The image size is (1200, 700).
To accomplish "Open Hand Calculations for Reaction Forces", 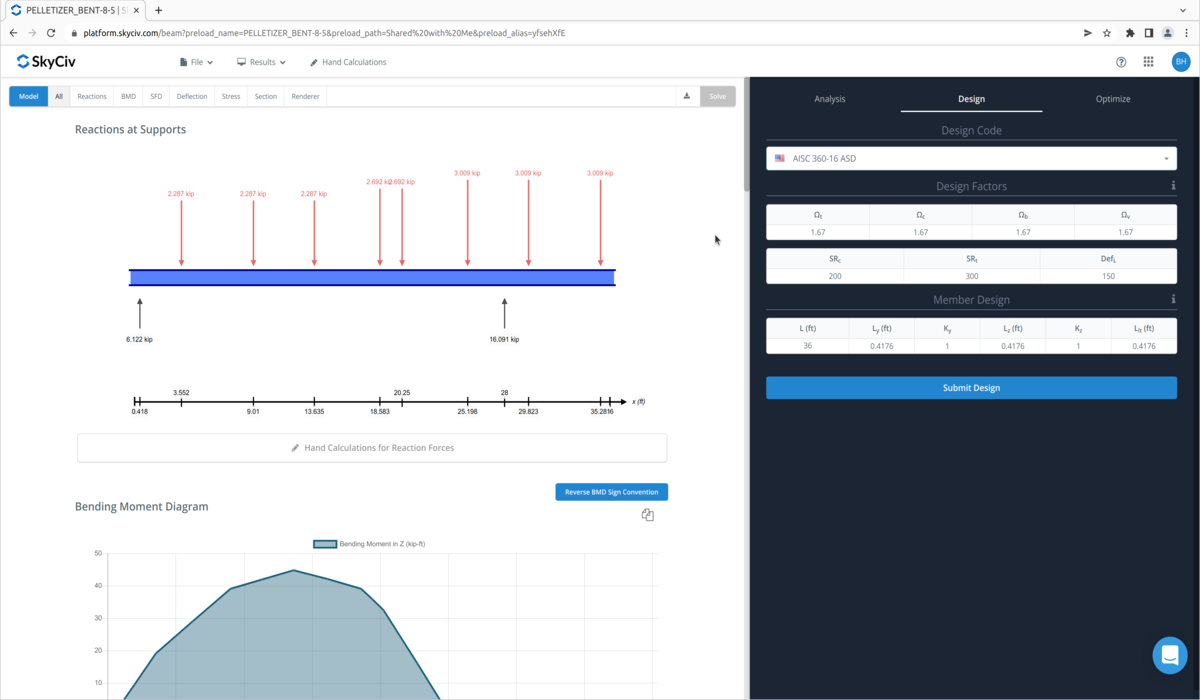I will click(372, 448).
